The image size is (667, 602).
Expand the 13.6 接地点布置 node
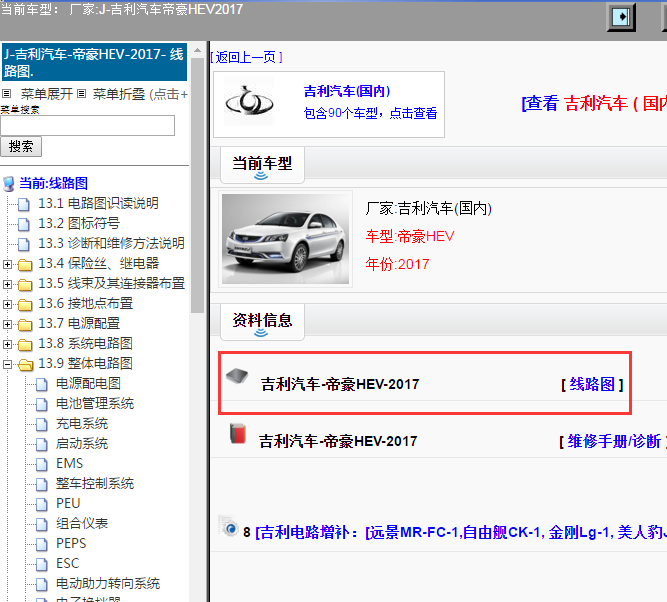tap(7, 304)
